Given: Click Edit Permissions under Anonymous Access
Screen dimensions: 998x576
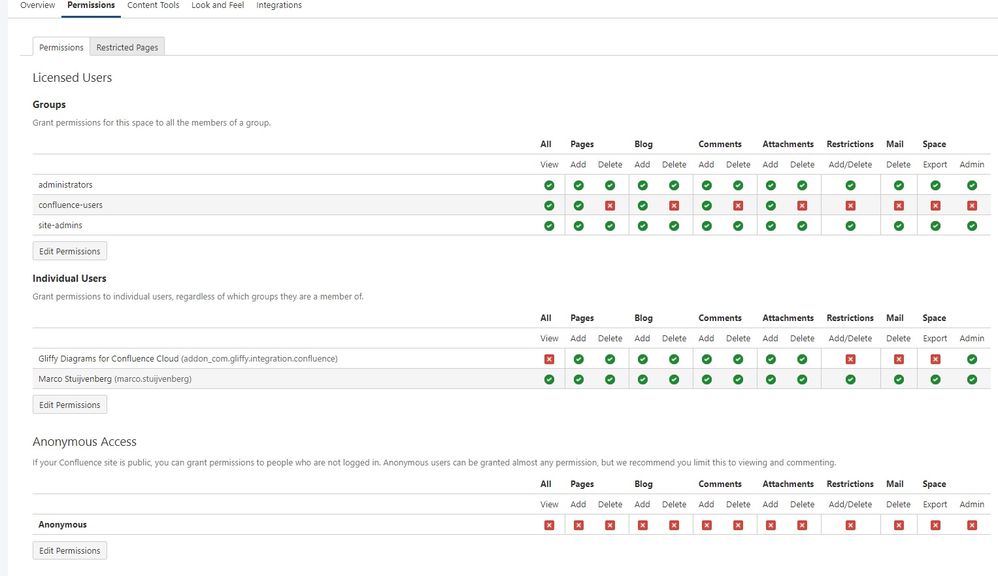Looking at the screenshot, I should click(70, 551).
